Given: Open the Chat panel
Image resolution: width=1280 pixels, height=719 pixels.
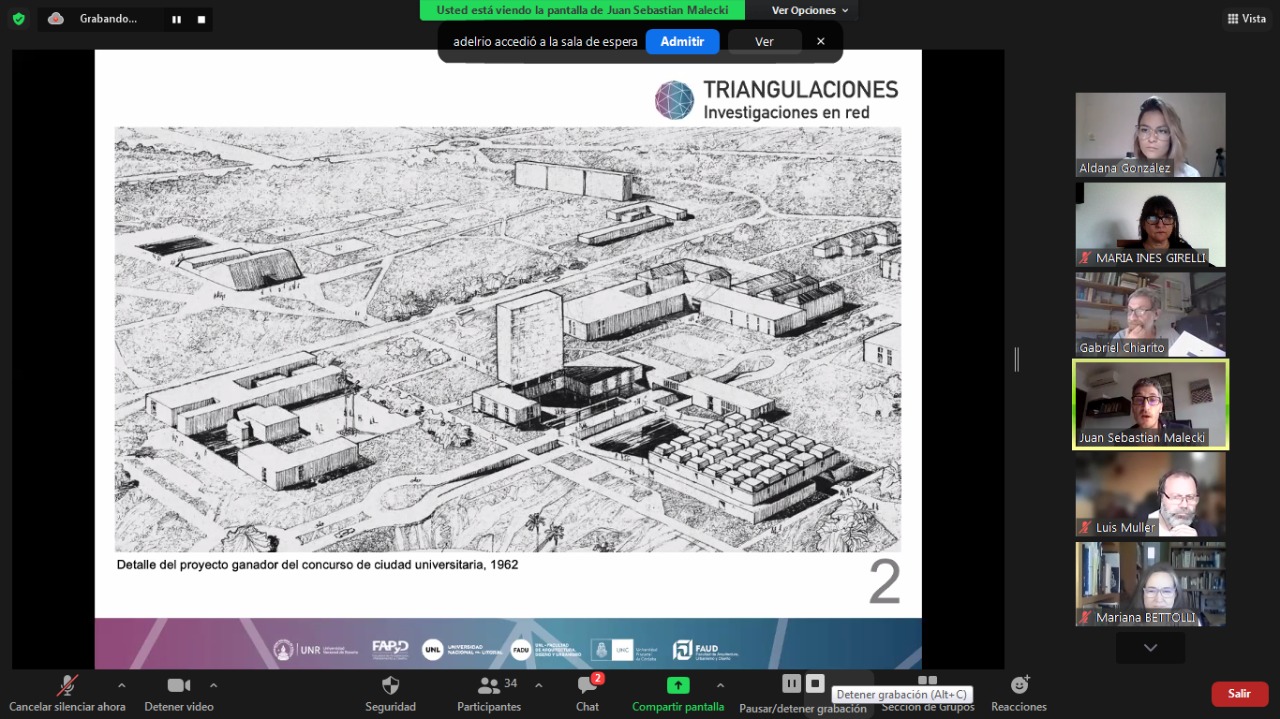Looking at the screenshot, I should click(587, 686).
